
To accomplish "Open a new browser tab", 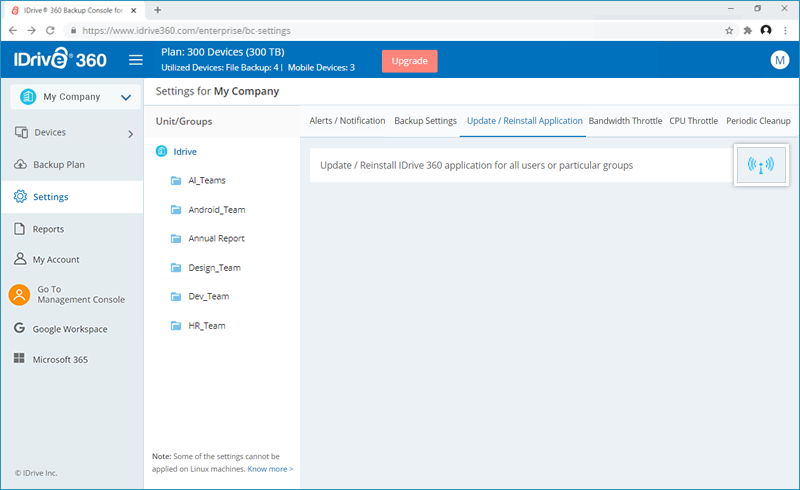I will tap(158, 10).
